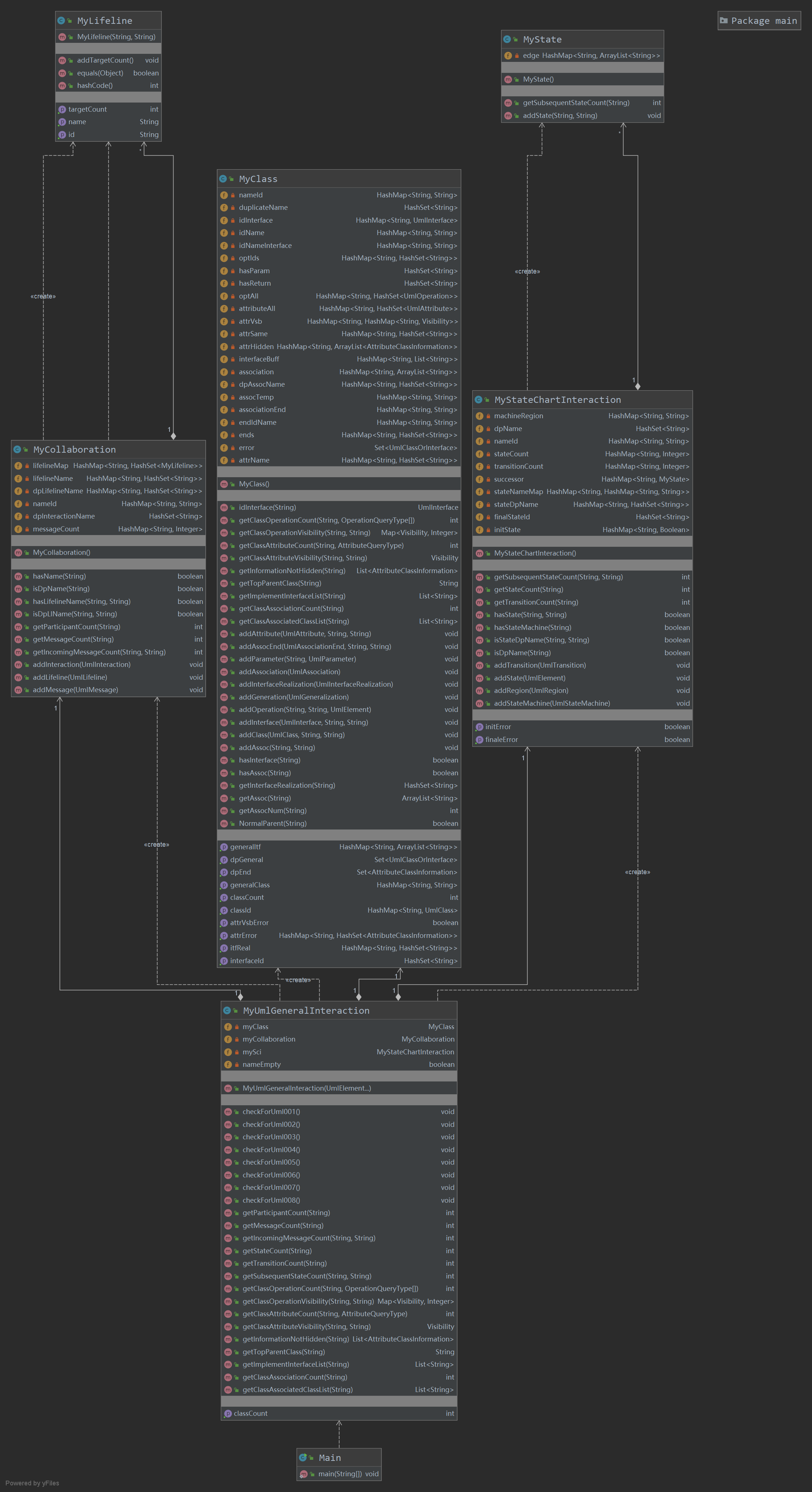Click the MyClass header class icon
Image resolution: width=812 pixels, height=1492 pixels.
[x=223, y=179]
